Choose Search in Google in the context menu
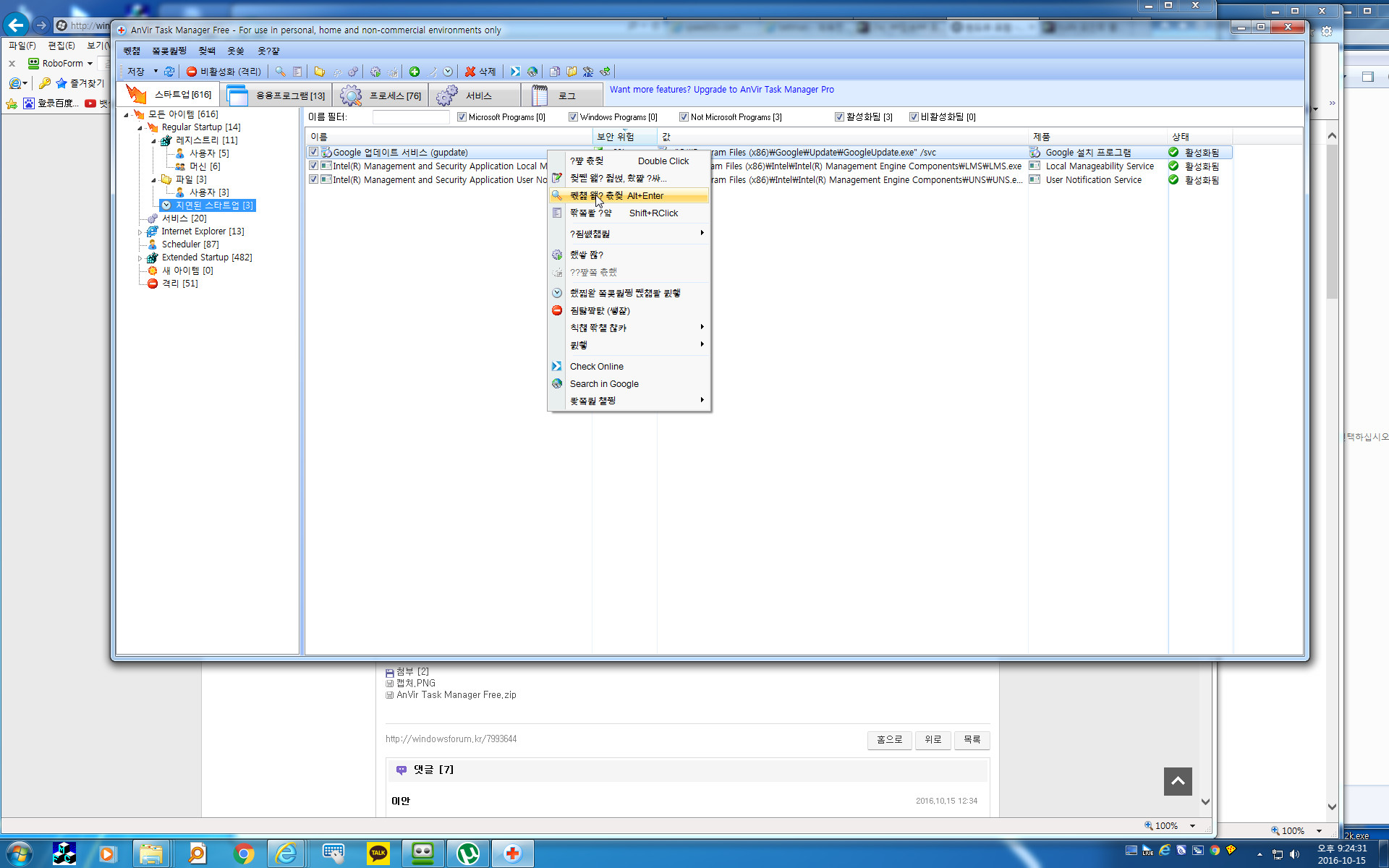1389x868 pixels. click(x=629, y=384)
